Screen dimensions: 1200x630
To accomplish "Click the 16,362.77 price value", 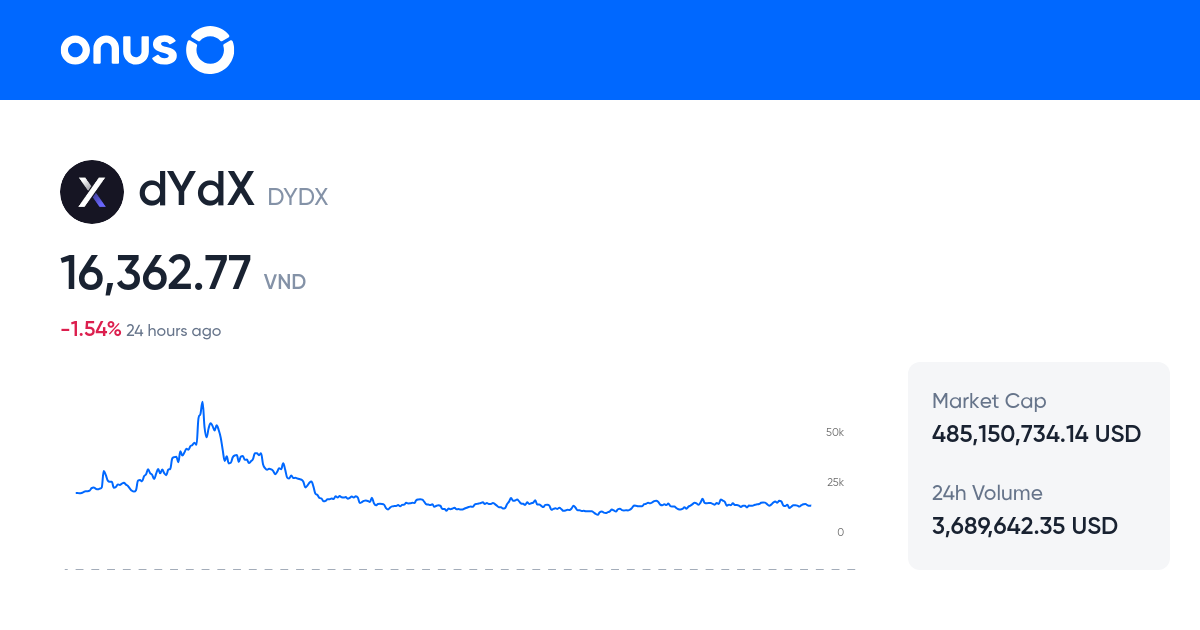I will pos(156,273).
